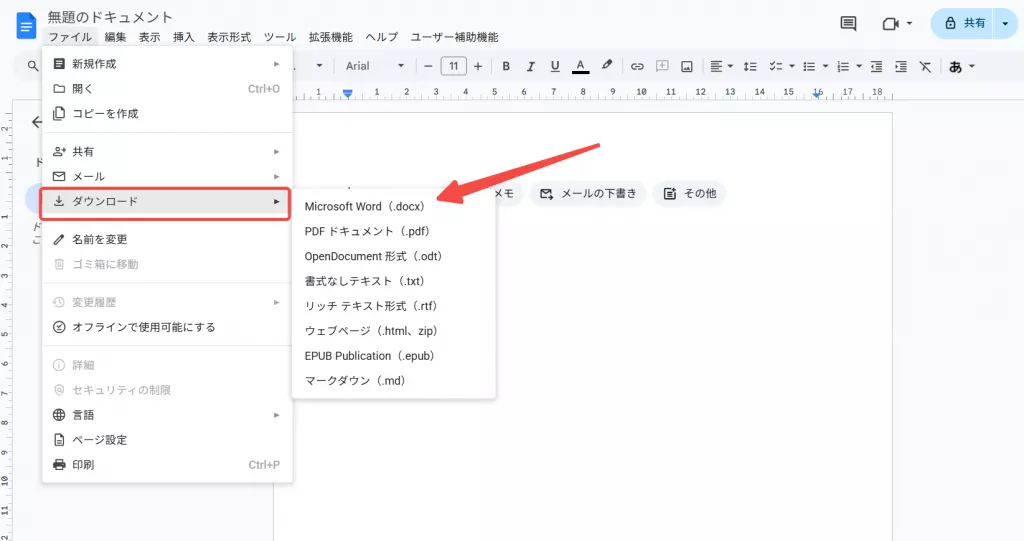
Task: Open the ヘルプ menu
Action: [x=382, y=37]
